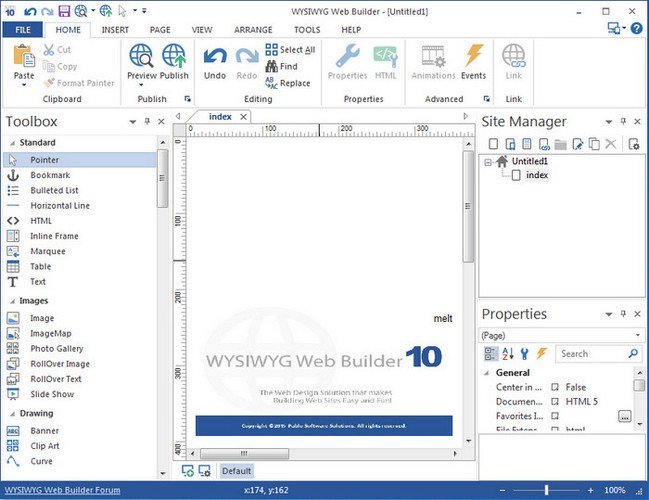Click the Default breakpoint button
Viewport: 649px width, 500px height.
tap(236, 471)
